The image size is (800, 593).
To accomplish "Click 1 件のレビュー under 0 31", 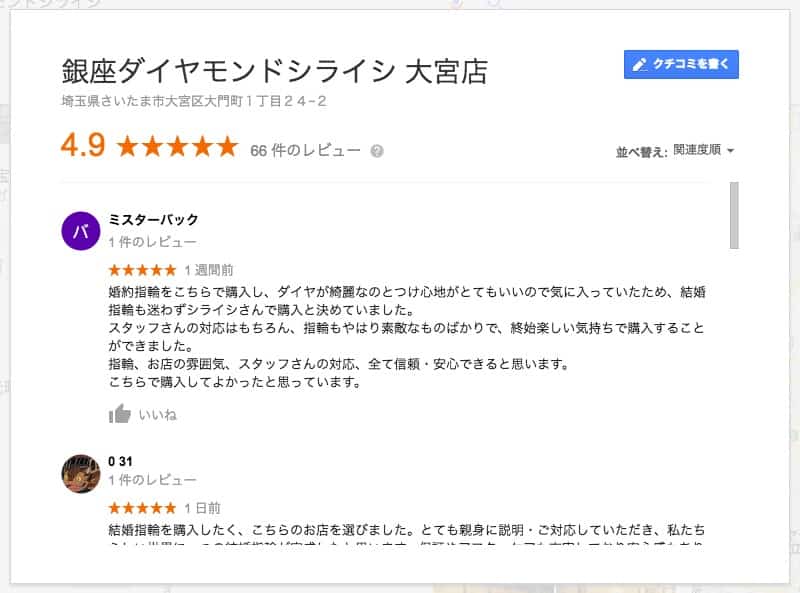I will (152, 480).
